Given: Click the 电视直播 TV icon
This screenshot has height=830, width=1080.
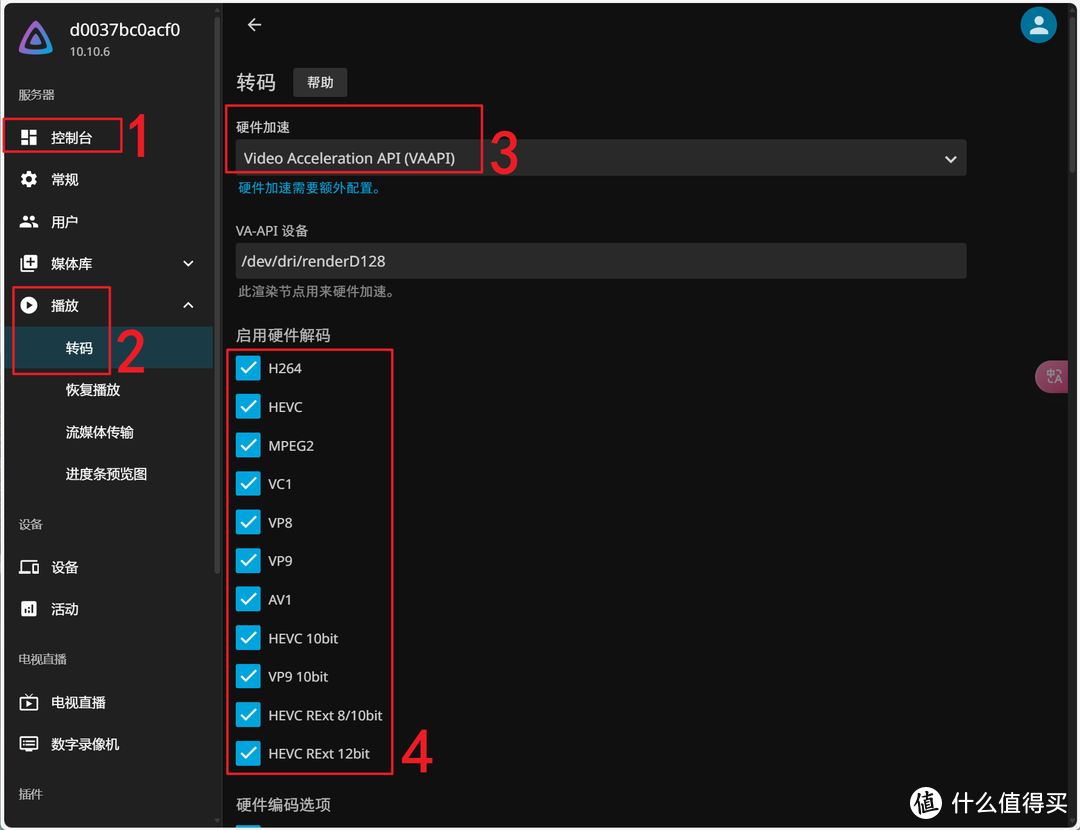Looking at the screenshot, I should (29, 702).
